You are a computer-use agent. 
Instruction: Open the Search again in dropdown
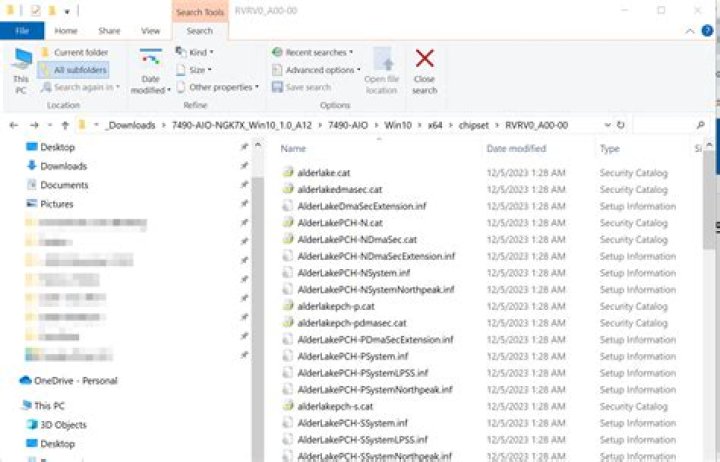(80, 87)
